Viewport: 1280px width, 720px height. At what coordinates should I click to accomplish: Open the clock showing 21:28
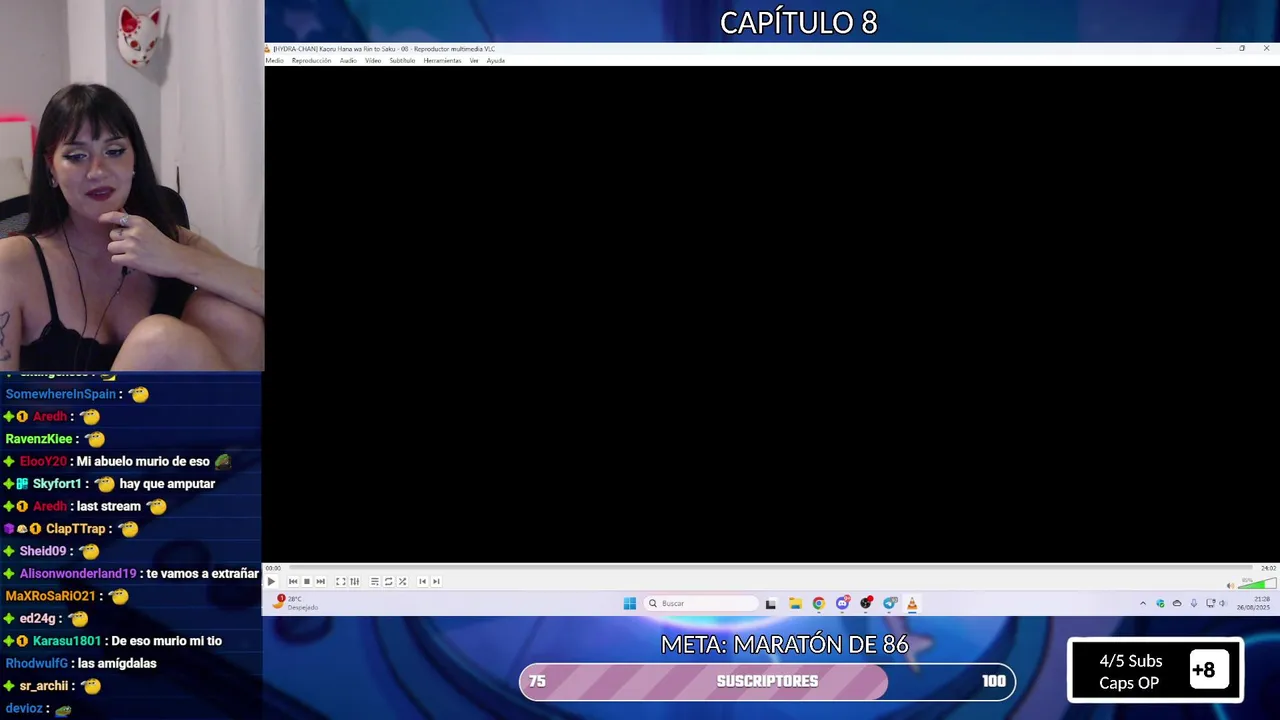[1253, 603]
